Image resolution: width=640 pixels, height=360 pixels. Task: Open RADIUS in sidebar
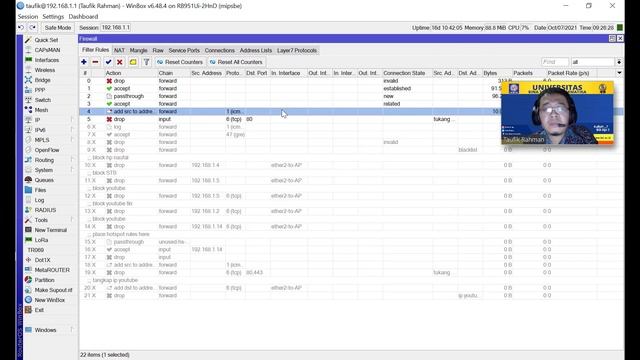coord(45,210)
